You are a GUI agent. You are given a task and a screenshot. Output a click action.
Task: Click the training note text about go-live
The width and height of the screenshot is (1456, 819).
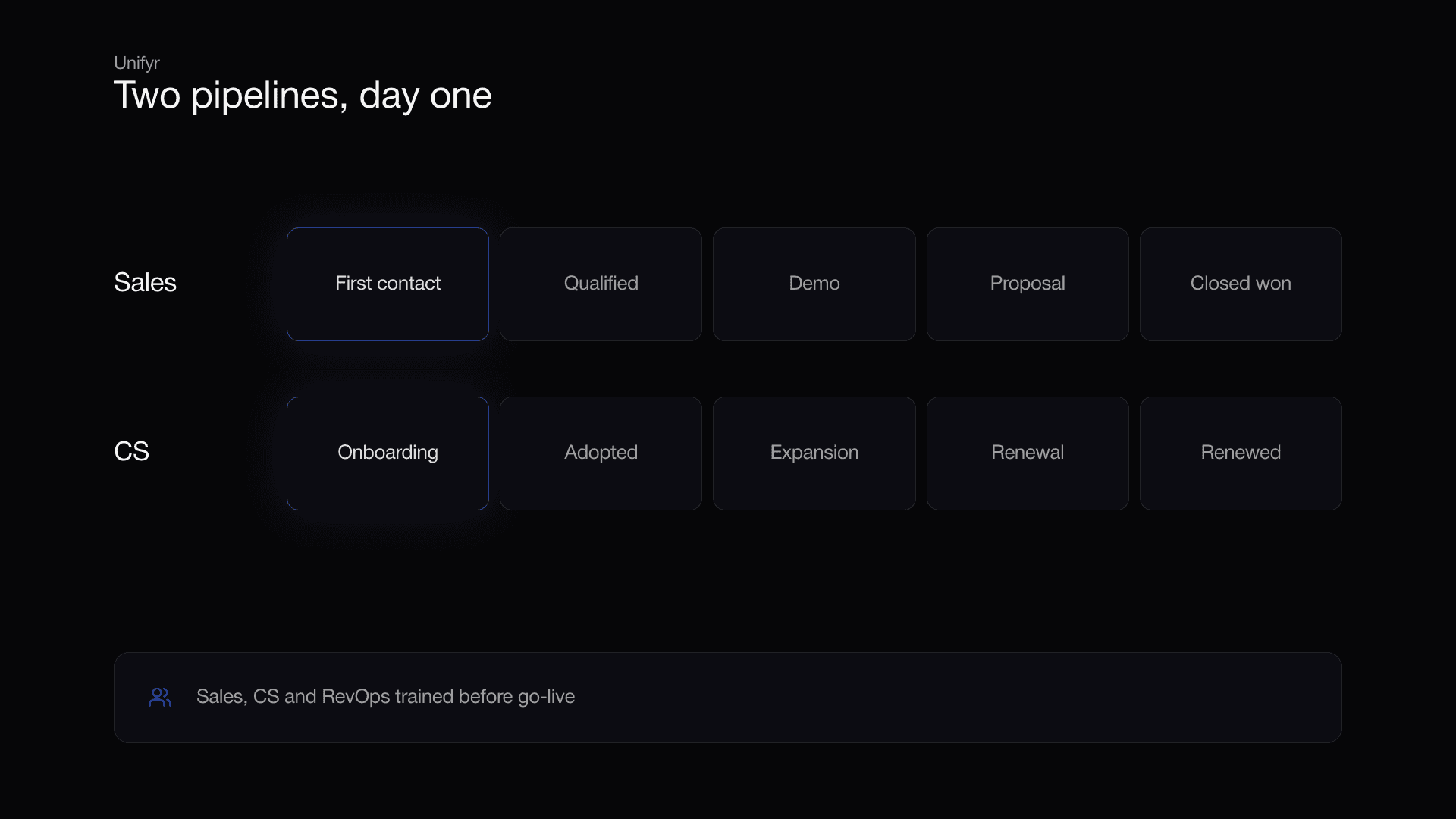click(385, 697)
